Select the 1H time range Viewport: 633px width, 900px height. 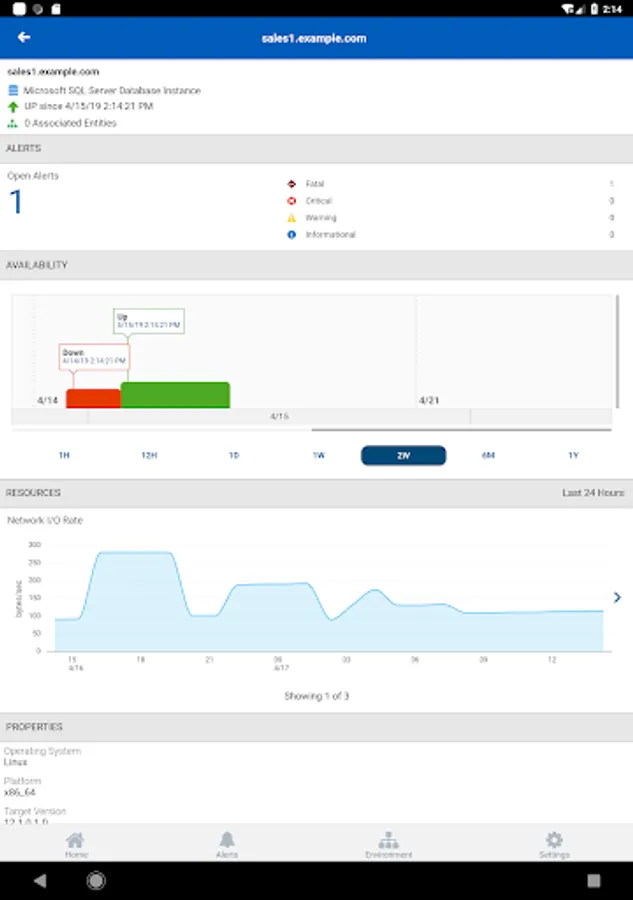click(64, 455)
